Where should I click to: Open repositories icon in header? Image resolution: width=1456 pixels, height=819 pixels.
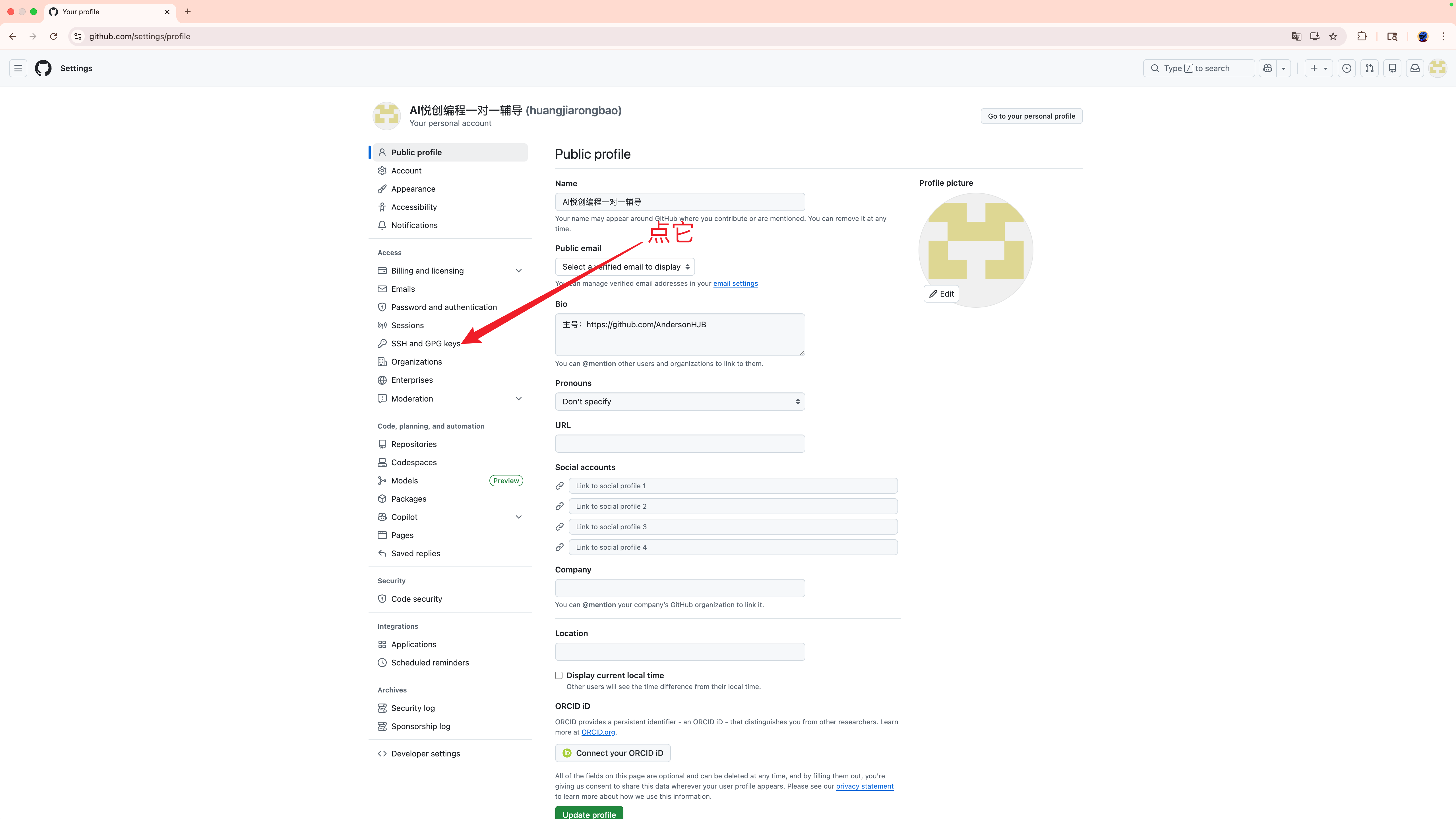click(x=1392, y=68)
